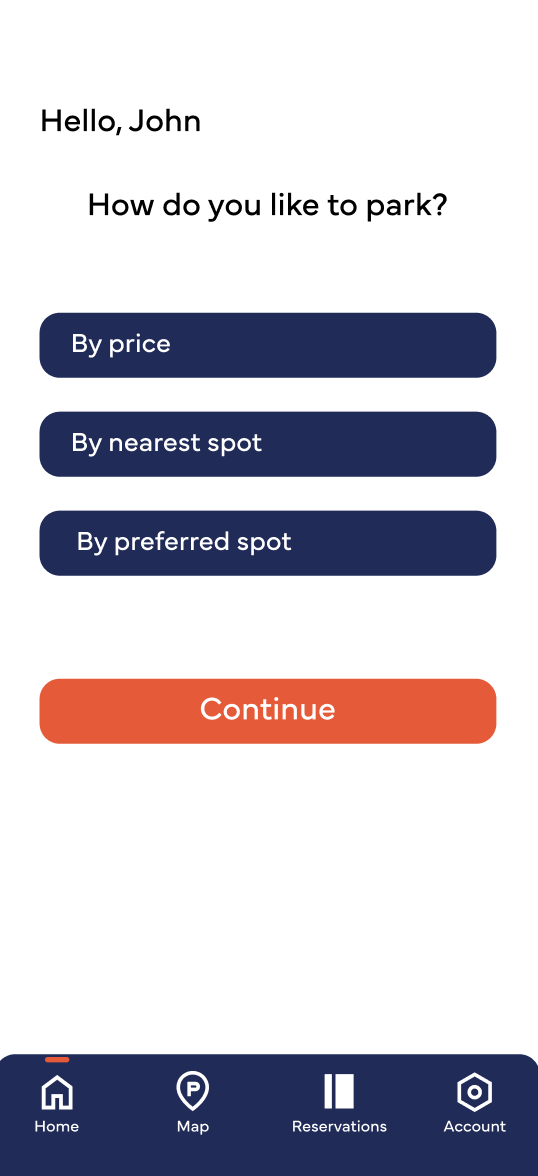Image resolution: width=538 pixels, height=1176 pixels.
Task: Pick the 'By preferred spot' option
Action: pos(268,543)
